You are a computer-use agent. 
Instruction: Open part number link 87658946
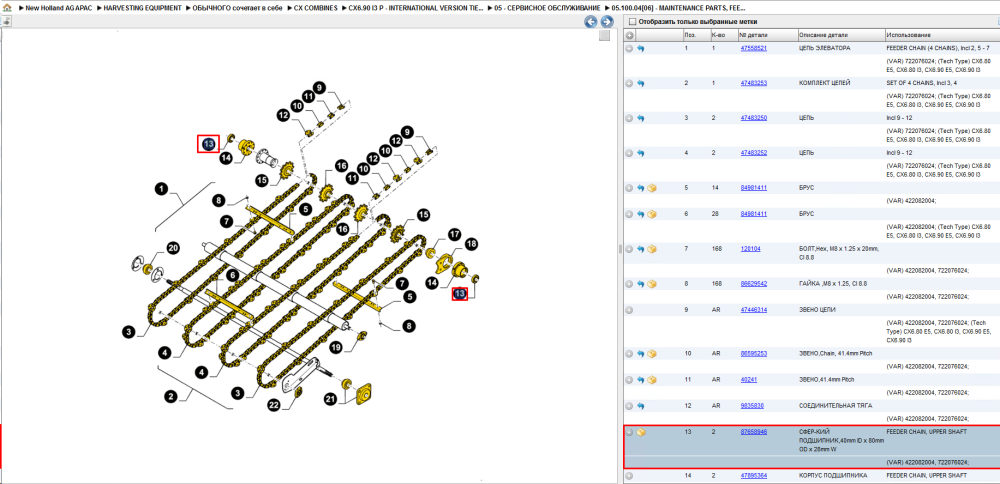tap(753, 432)
